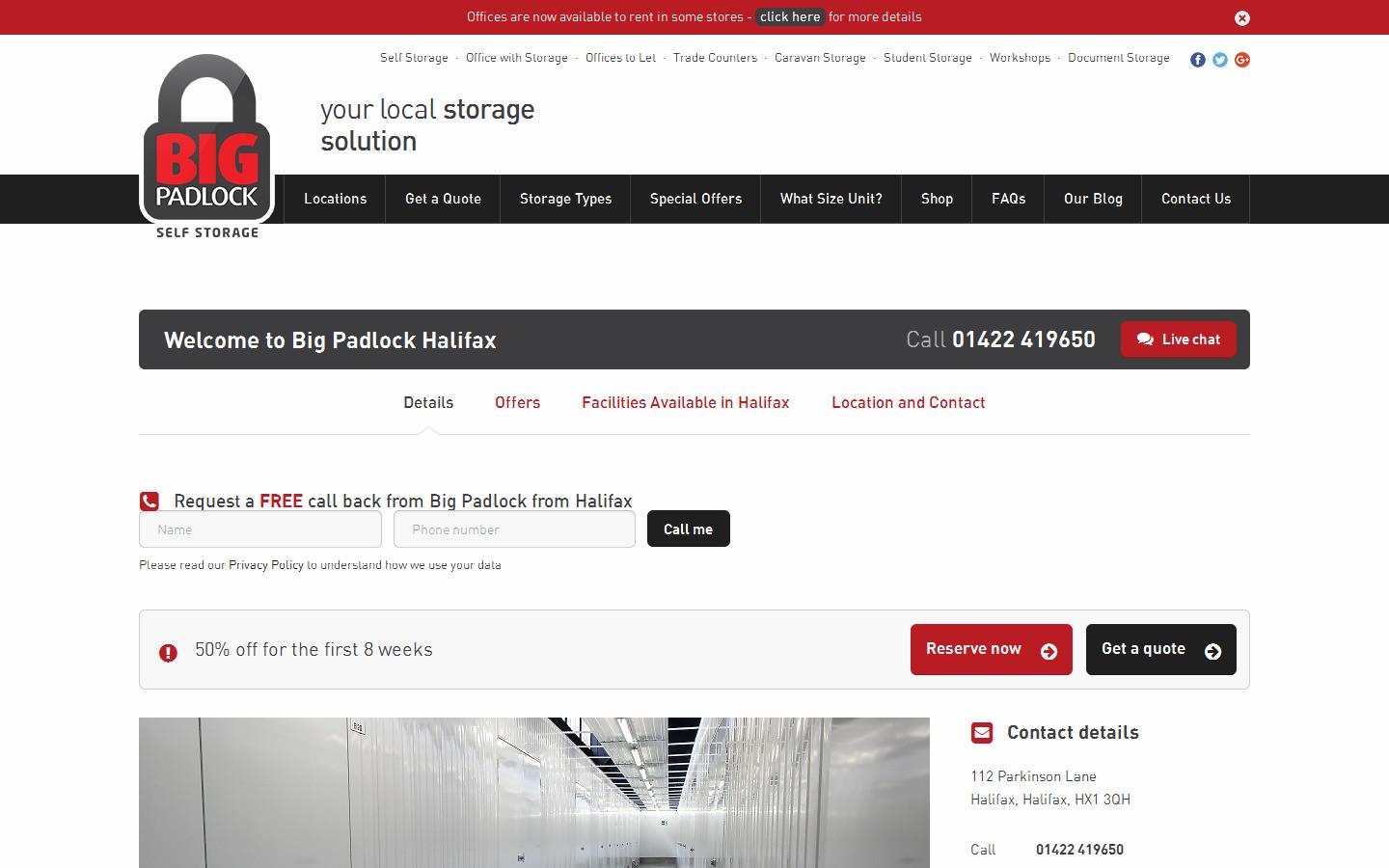Dismiss the offices banner with the X
The image size is (1389, 868).
pos(1242,17)
